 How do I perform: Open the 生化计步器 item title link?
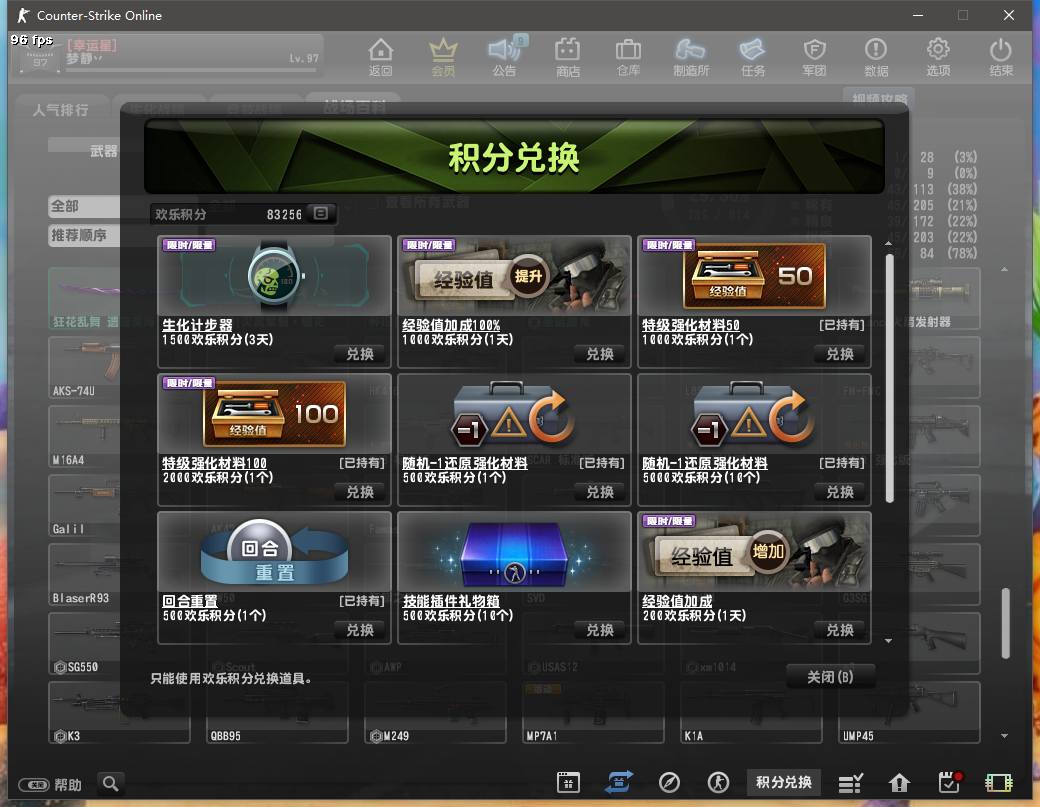pyautogui.click(x=198, y=325)
